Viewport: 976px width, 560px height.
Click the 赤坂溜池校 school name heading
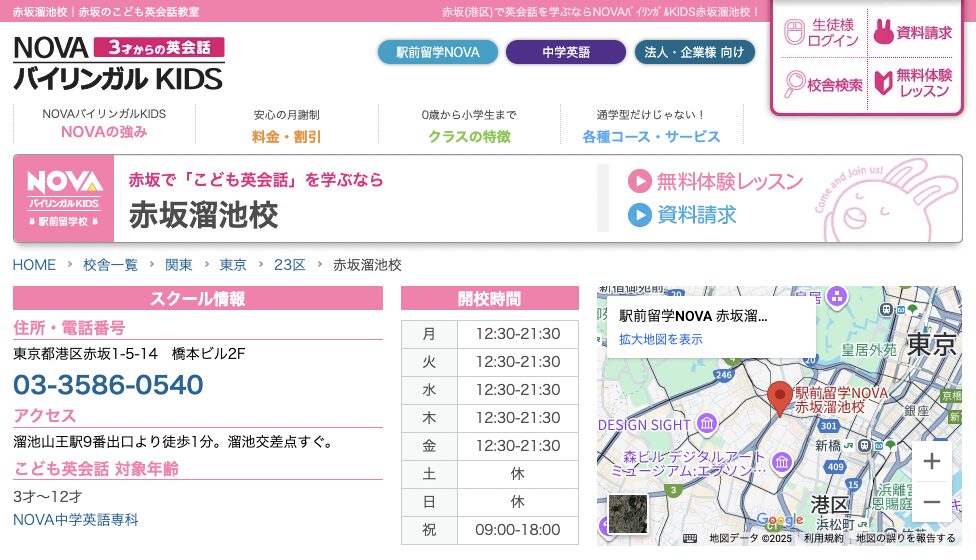[x=204, y=215]
